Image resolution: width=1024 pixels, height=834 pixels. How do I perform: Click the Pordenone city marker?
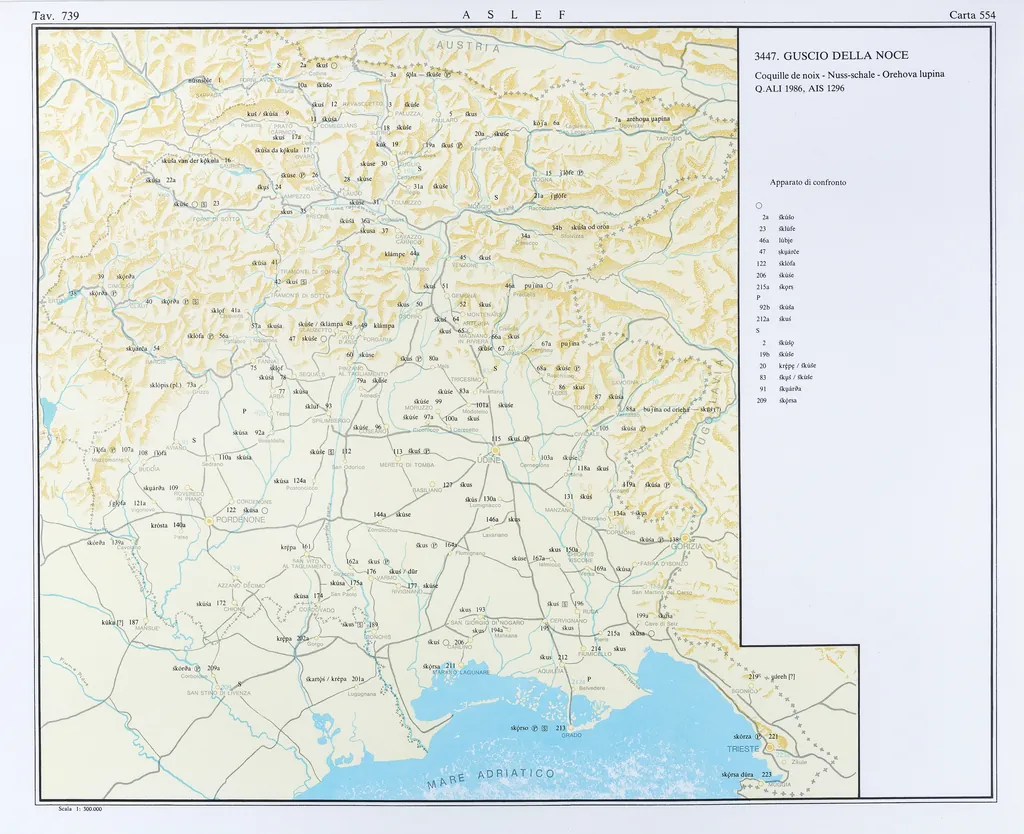[x=209, y=520]
